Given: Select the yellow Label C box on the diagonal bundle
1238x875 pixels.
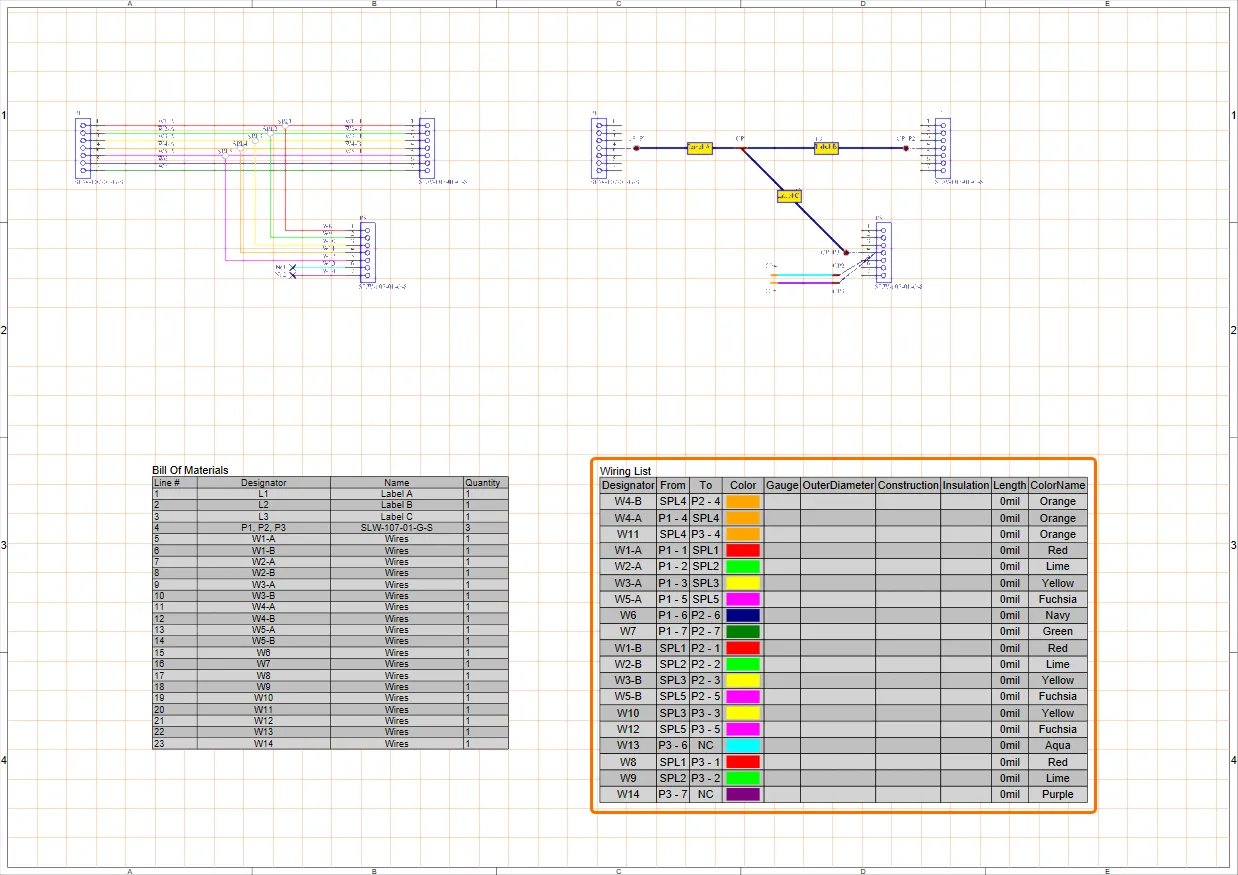Looking at the screenshot, I should click(788, 196).
